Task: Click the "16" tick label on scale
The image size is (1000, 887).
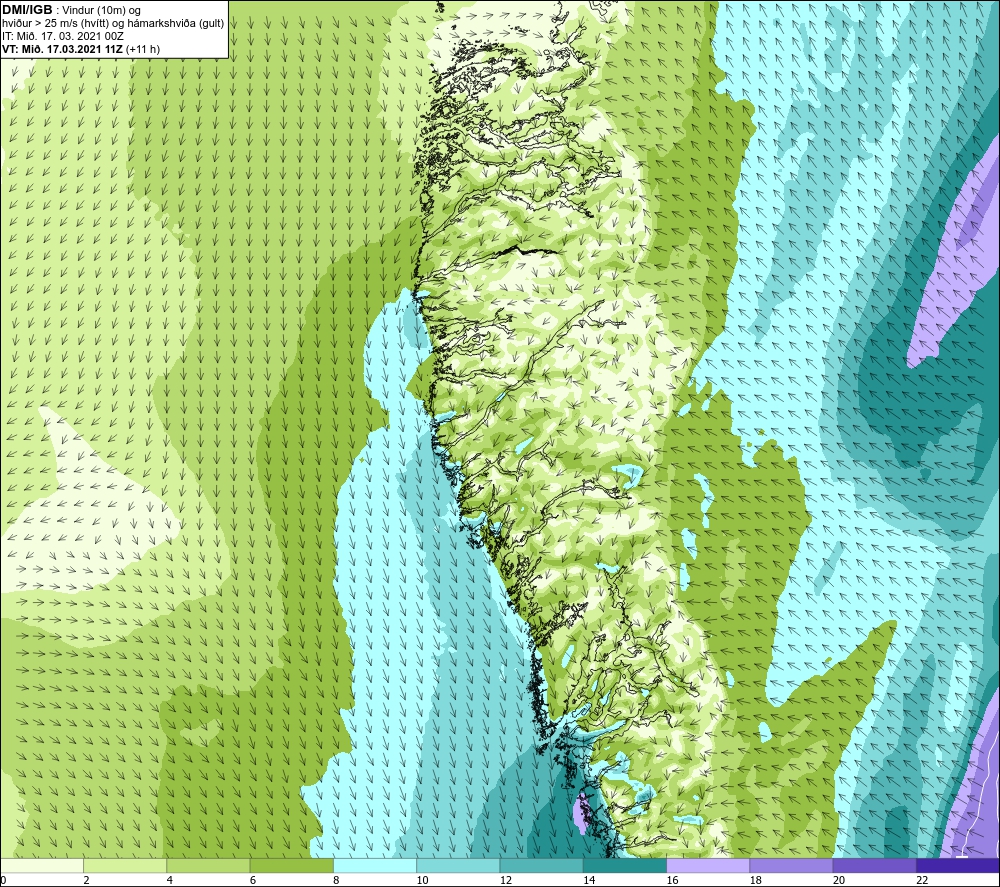Action: coord(672,881)
